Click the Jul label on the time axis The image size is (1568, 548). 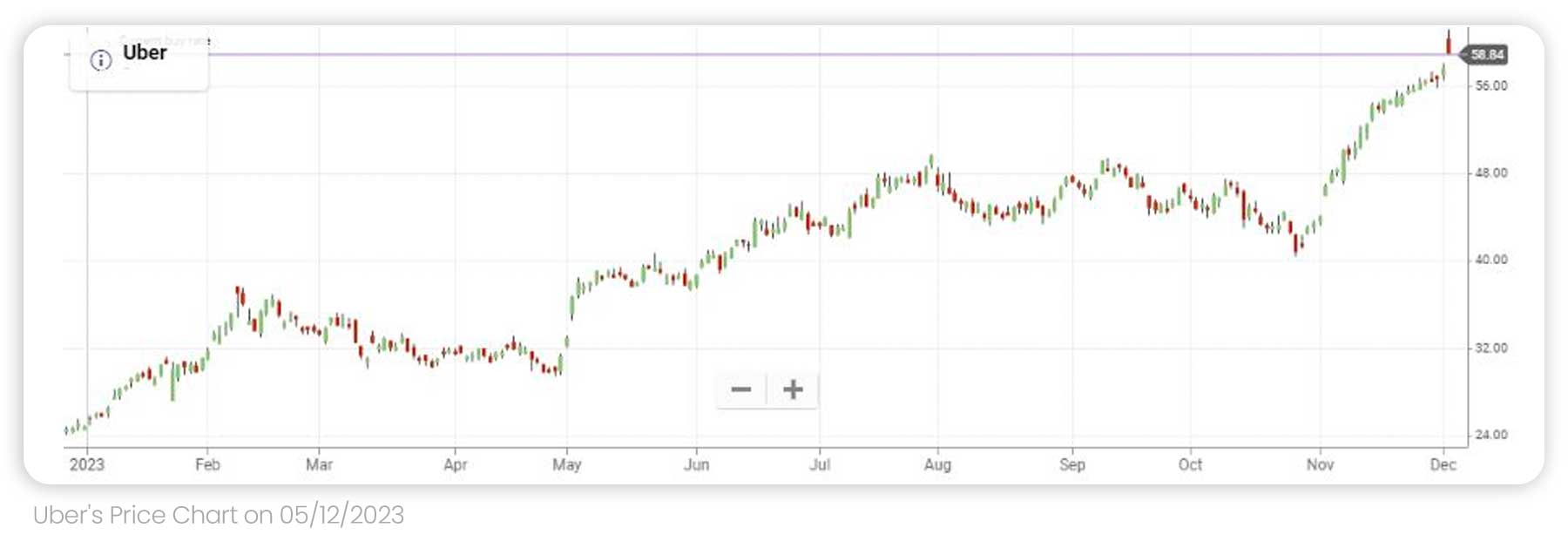click(x=819, y=464)
